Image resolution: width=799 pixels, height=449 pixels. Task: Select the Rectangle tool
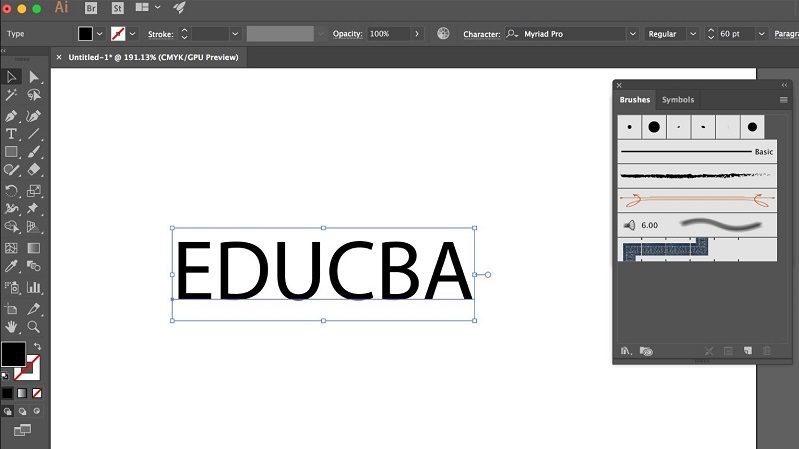click(x=11, y=152)
